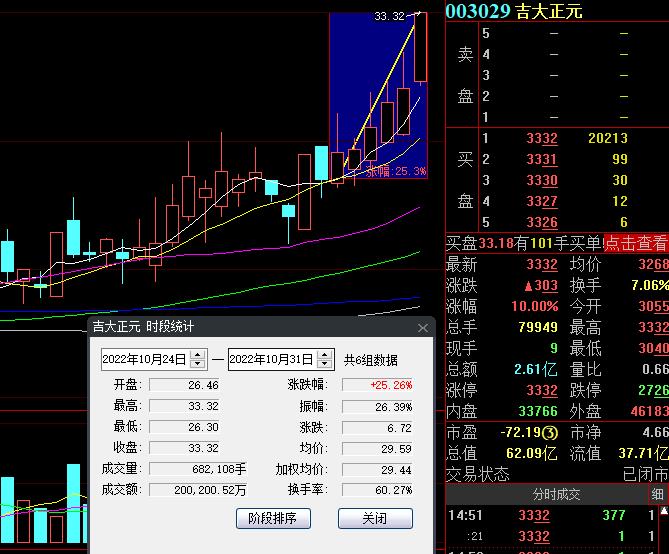Decrease the start date with the down arrow

click(x=197, y=364)
